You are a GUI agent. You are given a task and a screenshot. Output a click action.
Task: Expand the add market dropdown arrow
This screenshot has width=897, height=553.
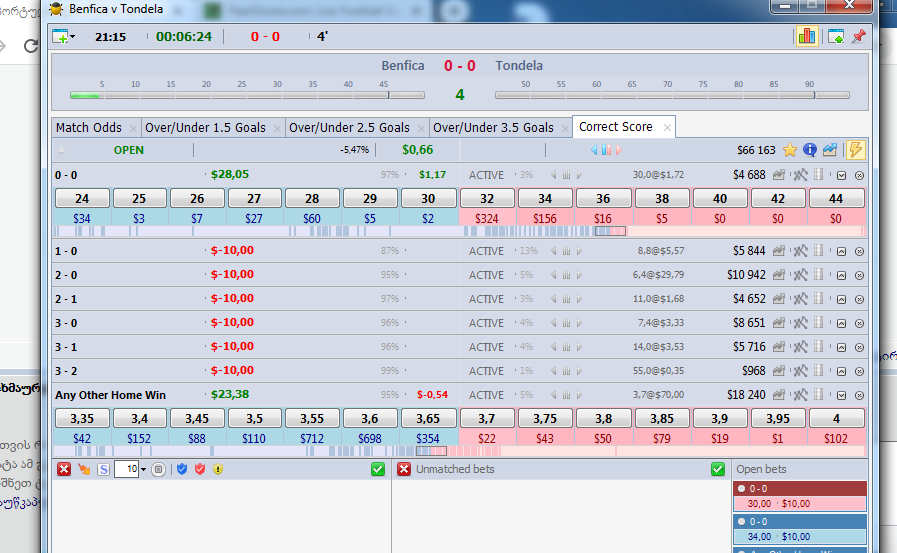click(x=73, y=37)
